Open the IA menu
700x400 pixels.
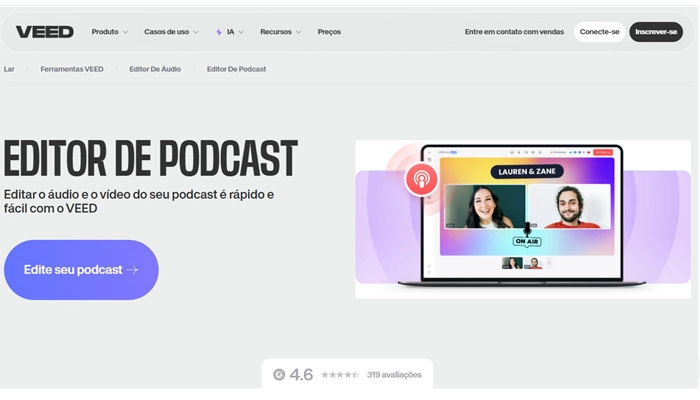(231, 32)
